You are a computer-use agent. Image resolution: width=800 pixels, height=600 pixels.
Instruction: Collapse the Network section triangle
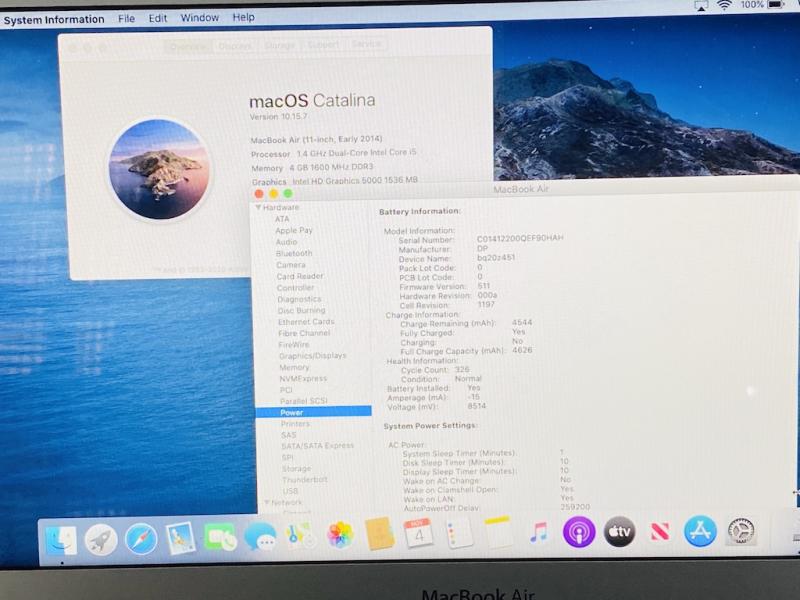(266, 503)
